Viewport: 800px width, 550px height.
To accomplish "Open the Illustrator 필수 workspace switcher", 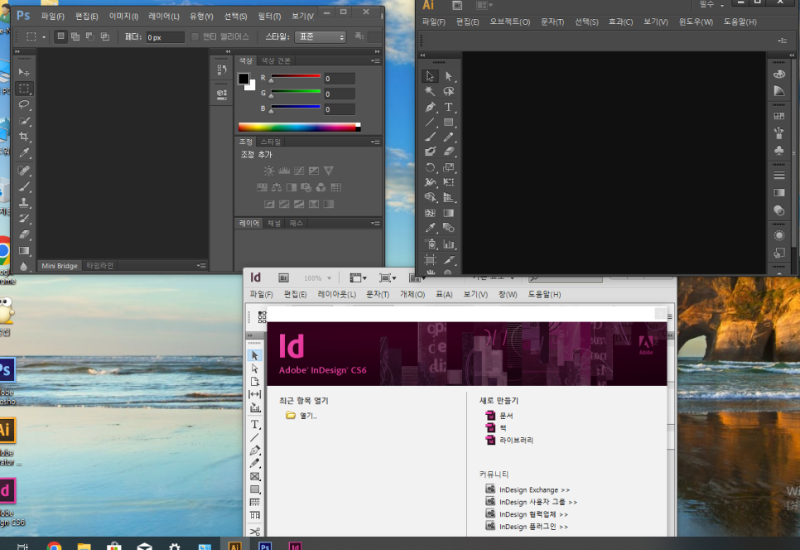I will (x=712, y=5).
